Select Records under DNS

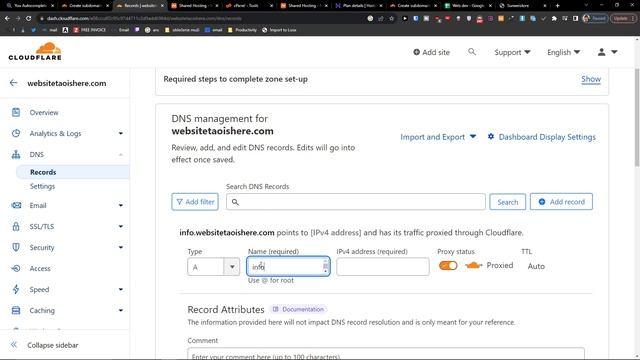point(43,172)
